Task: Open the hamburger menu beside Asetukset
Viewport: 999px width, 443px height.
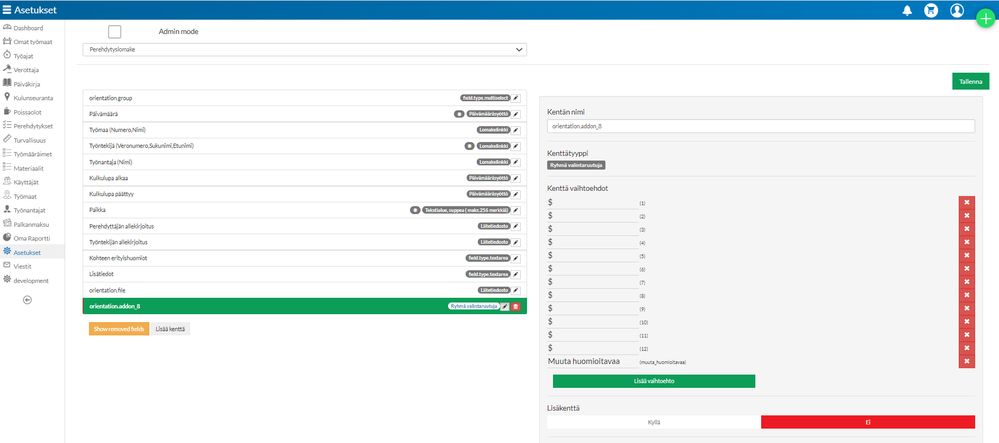Action: coord(6,10)
